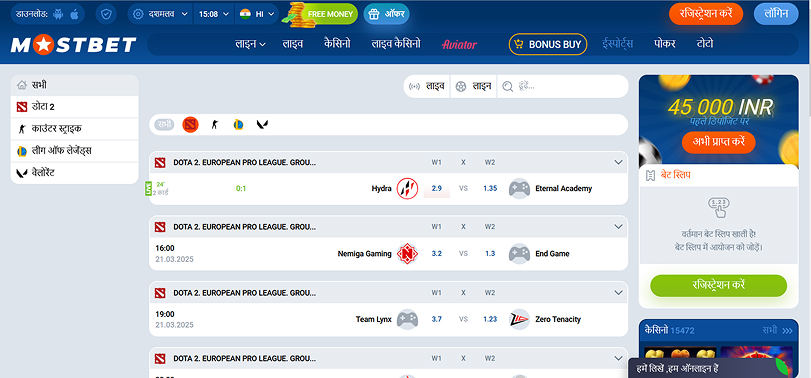811x378 pixels.
Task: Click the लॉगिन login button
Action: click(776, 14)
